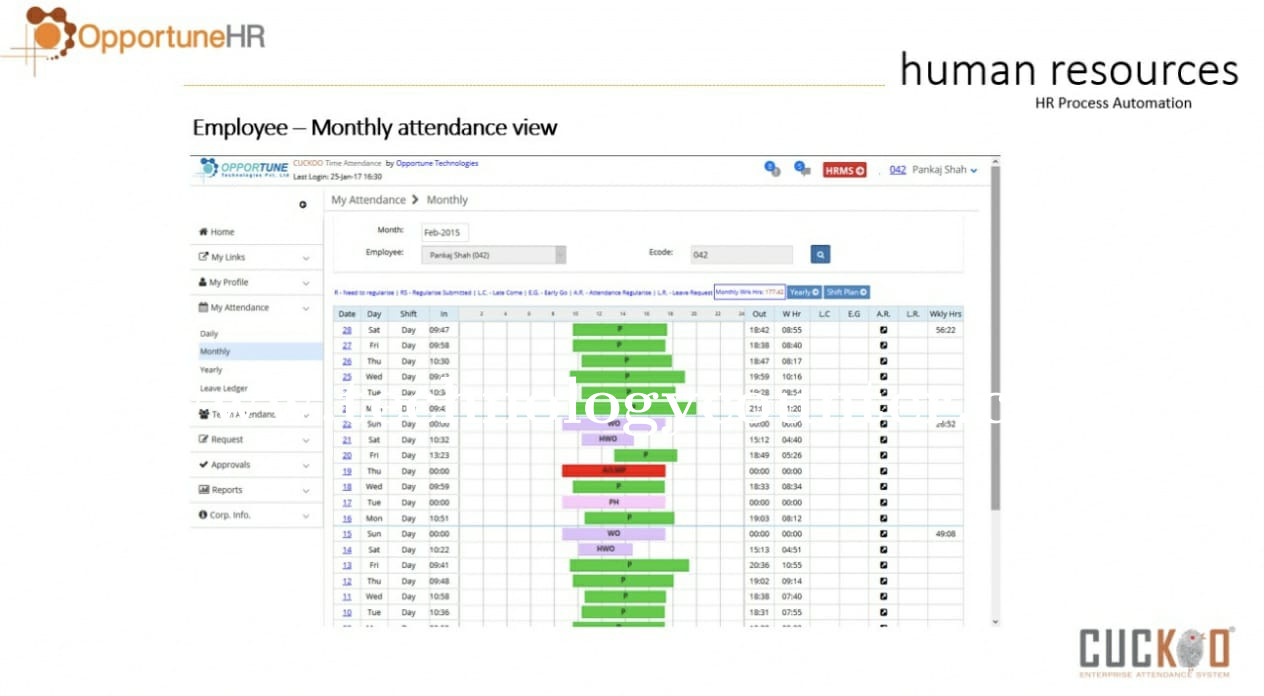Viewport: 1264px width, 696px height.
Task: Click the Out time 20:36 cell
Action: [760, 566]
